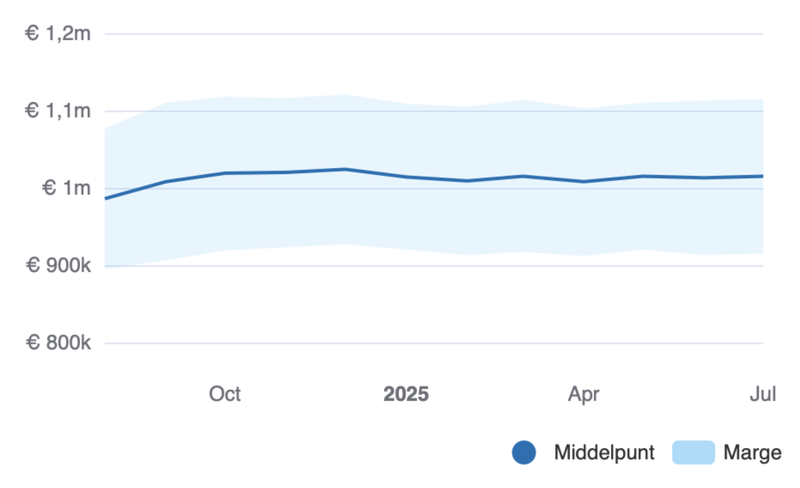Click the Middelpunt line above Apr

584,181
